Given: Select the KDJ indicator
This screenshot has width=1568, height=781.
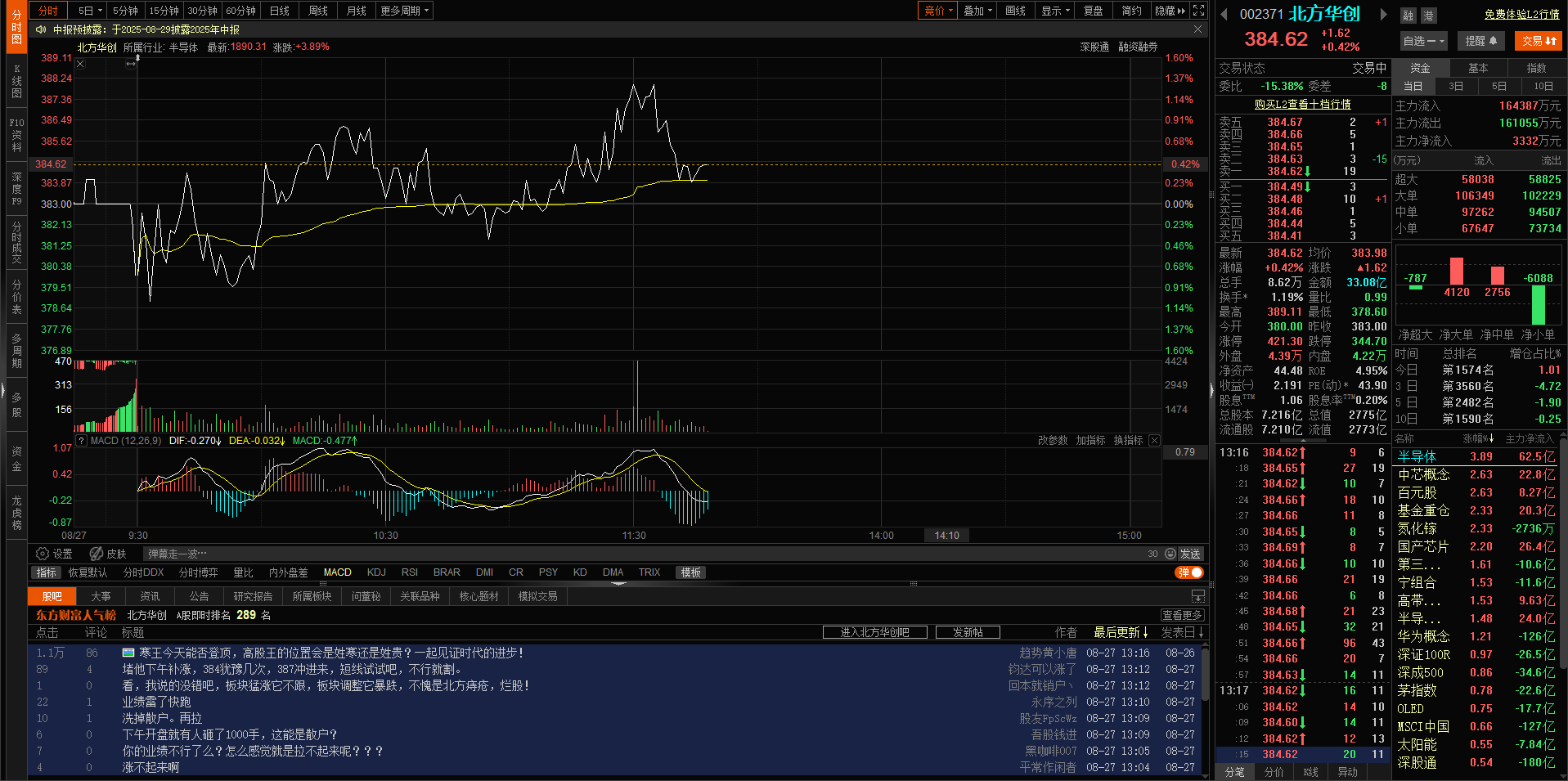Looking at the screenshot, I should click(x=376, y=572).
